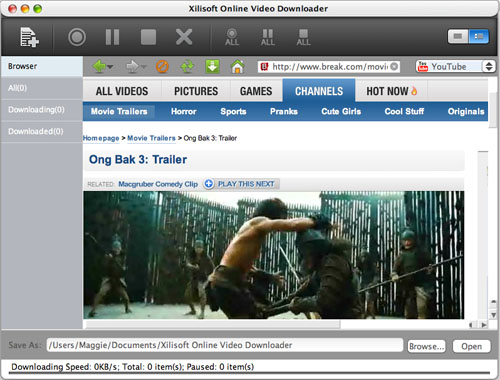The height and width of the screenshot is (380, 500).
Task: Switch to the single-pane view mode
Action: tap(458, 36)
